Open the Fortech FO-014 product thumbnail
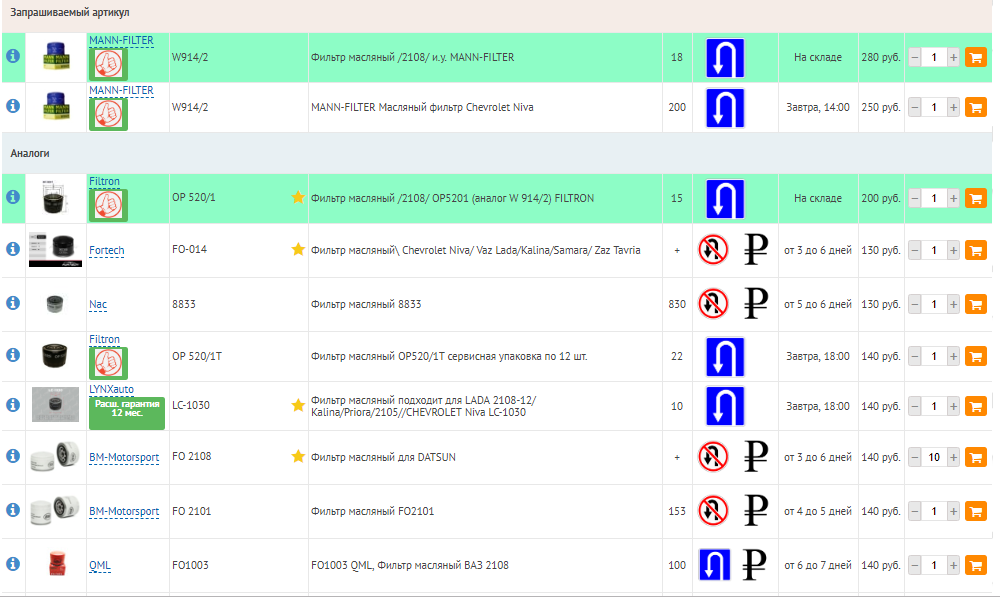The image size is (1000, 597). [55, 249]
